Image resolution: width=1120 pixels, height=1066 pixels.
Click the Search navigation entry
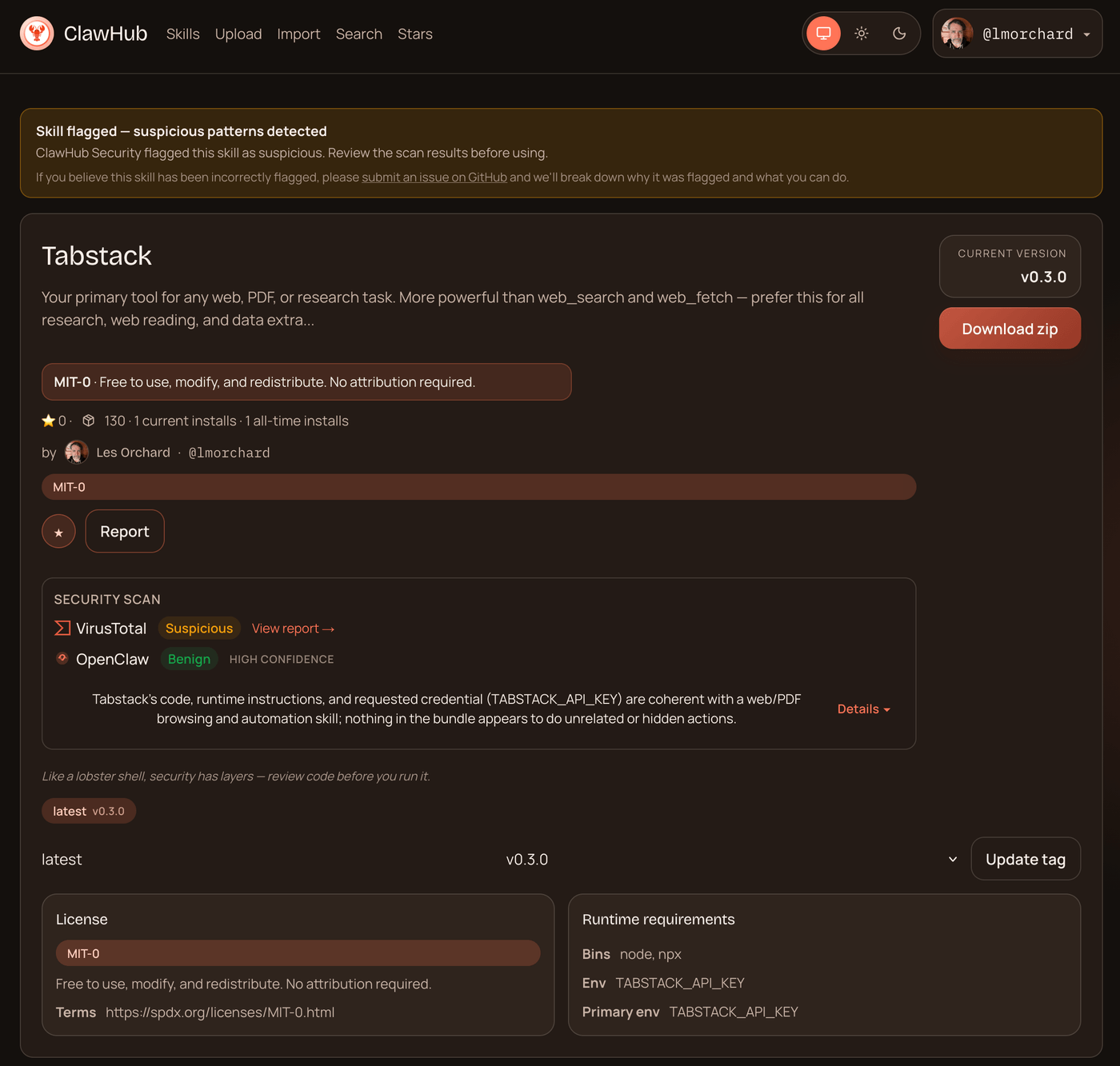click(x=358, y=34)
